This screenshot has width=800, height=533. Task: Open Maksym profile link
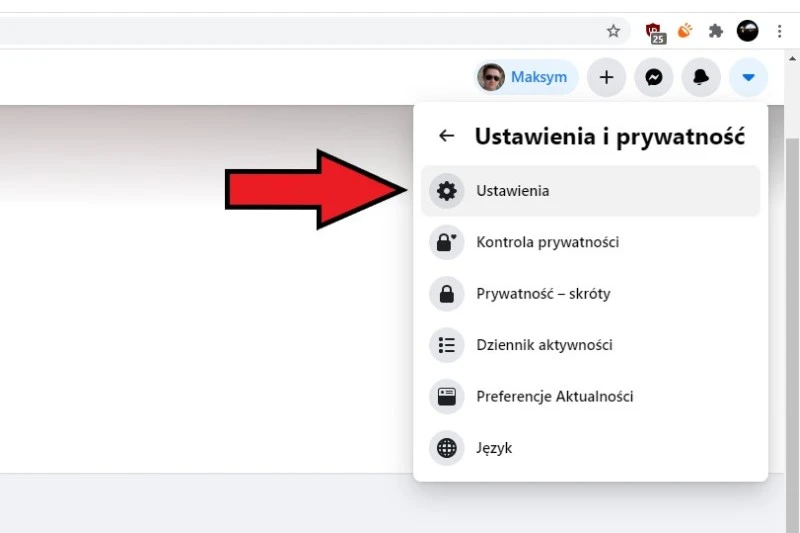tap(526, 78)
